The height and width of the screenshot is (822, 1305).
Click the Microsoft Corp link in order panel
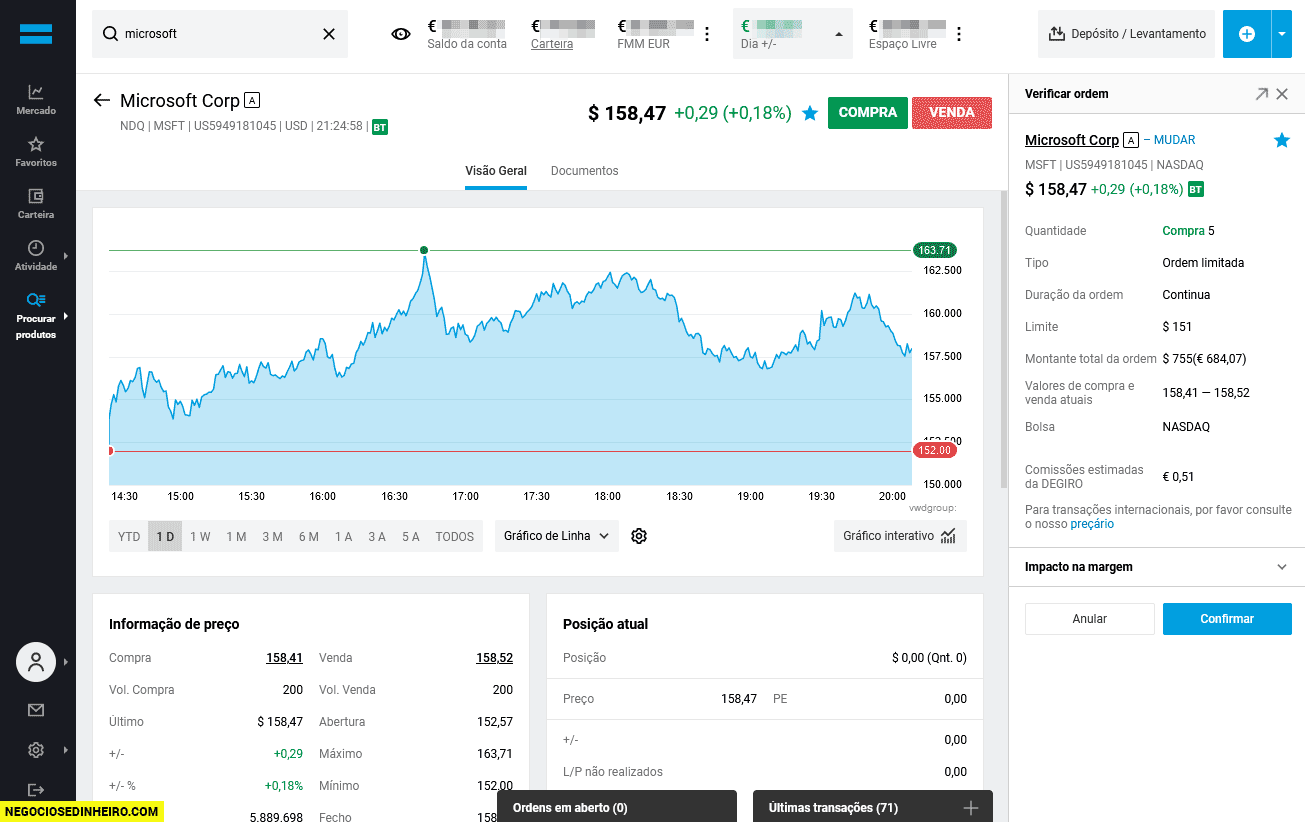pyautogui.click(x=1072, y=140)
